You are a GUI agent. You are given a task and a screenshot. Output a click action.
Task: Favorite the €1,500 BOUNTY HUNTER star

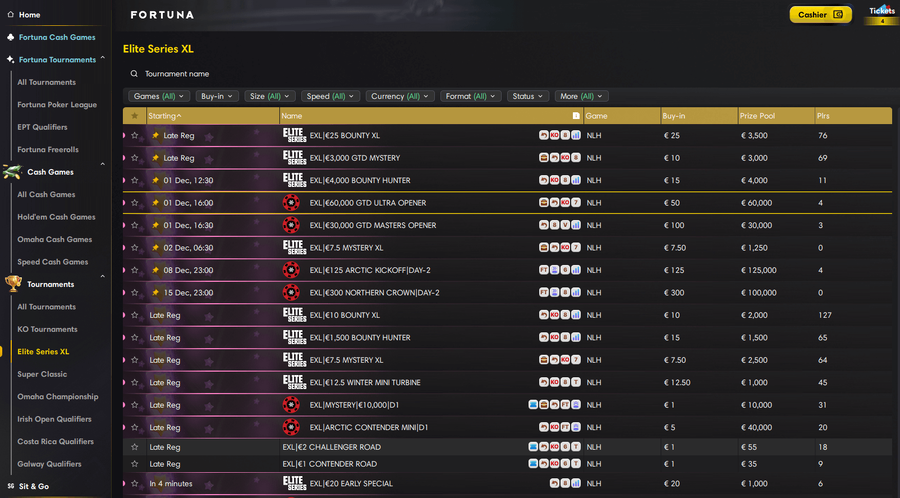135,337
